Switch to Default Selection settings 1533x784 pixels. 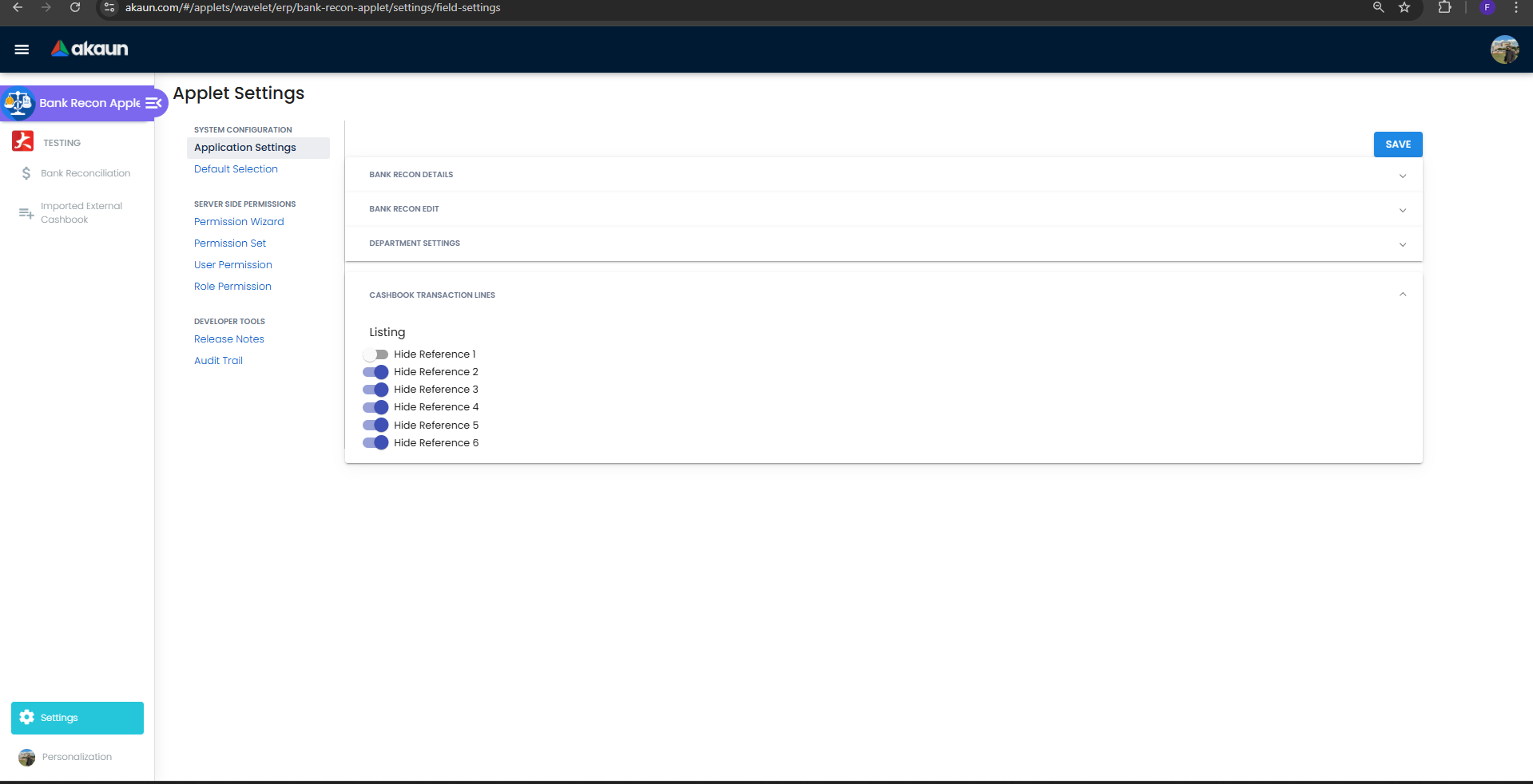point(236,168)
